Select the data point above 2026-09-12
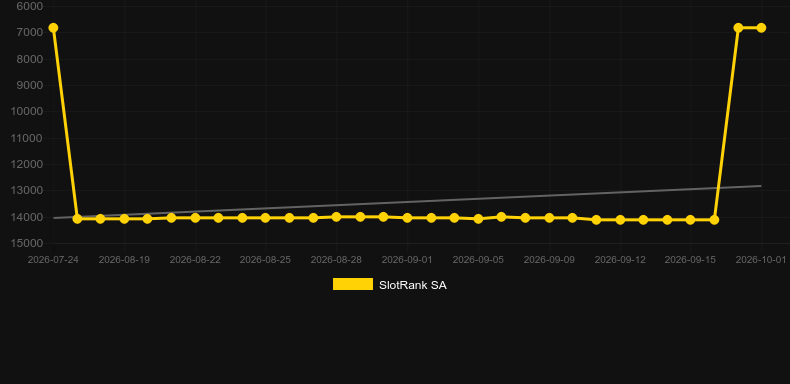This screenshot has width=790, height=384. pyautogui.click(x=620, y=220)
